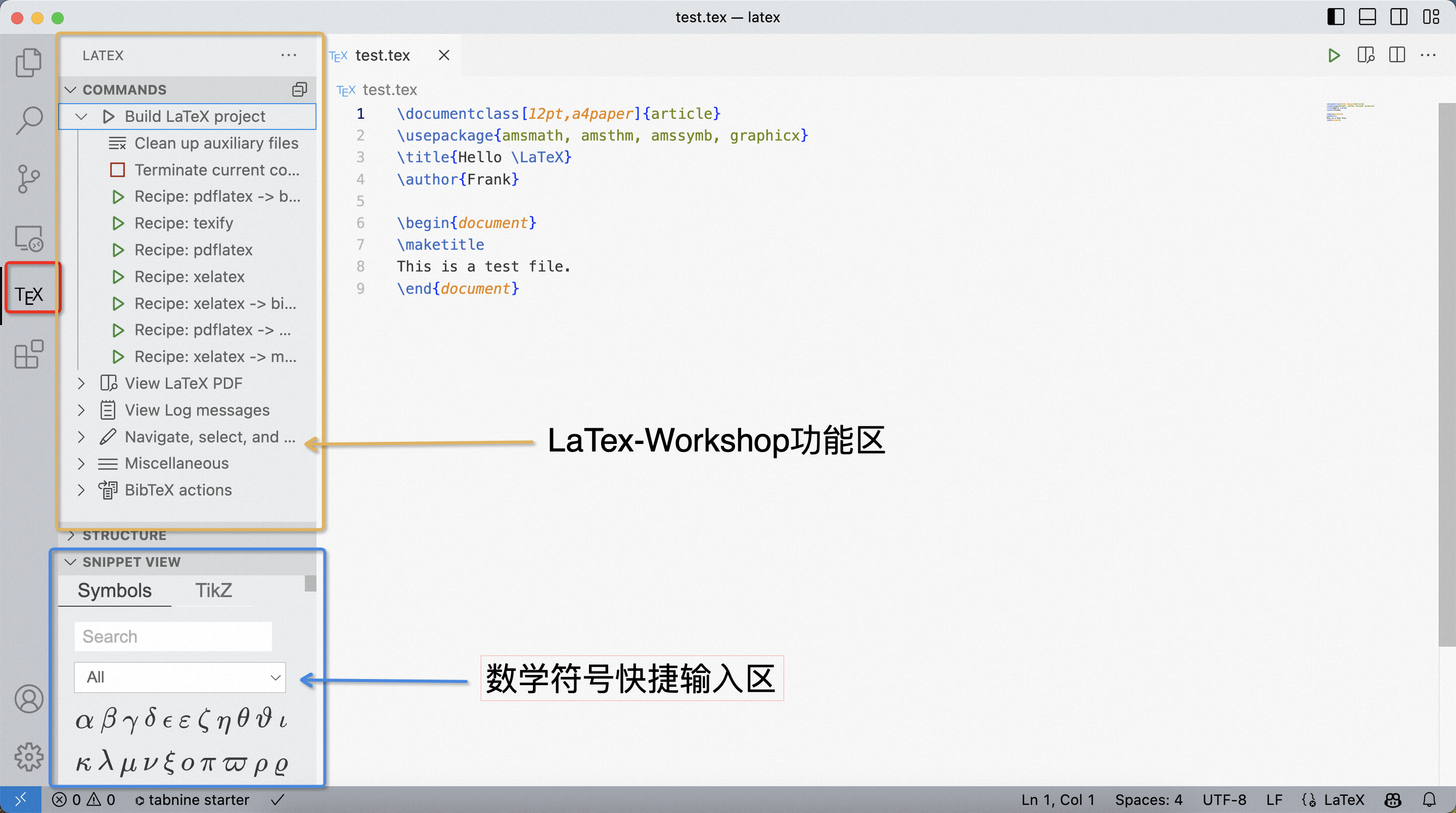Open the Remote Explorer view

29,238
